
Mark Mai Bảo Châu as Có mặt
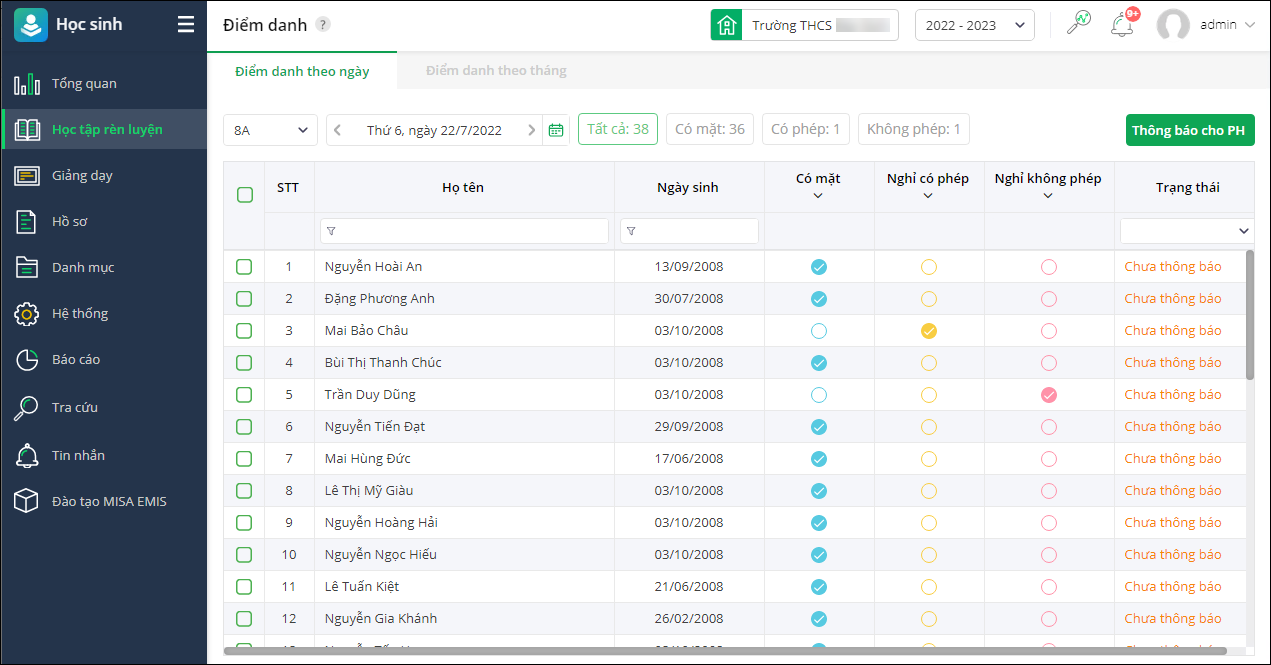tap(819, 331)
